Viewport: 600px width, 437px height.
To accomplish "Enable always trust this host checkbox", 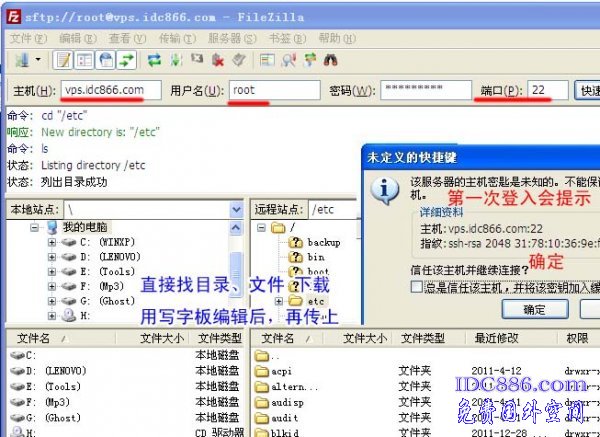I will pos(417,287).
